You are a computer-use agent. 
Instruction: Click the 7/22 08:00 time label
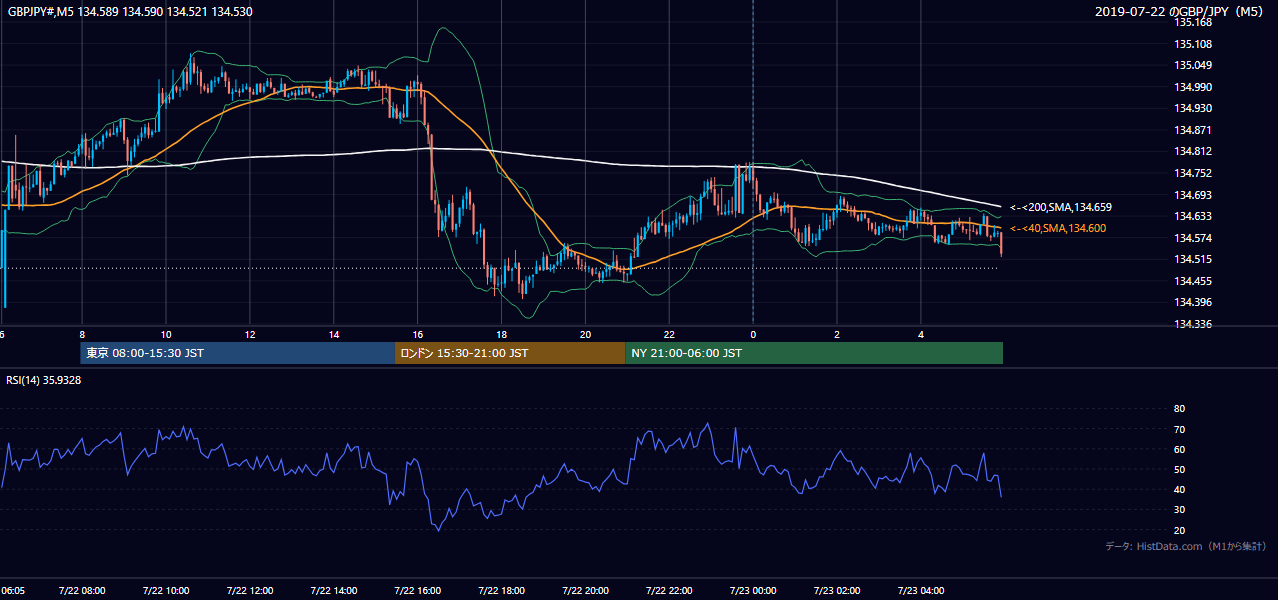tap(81, 590)
